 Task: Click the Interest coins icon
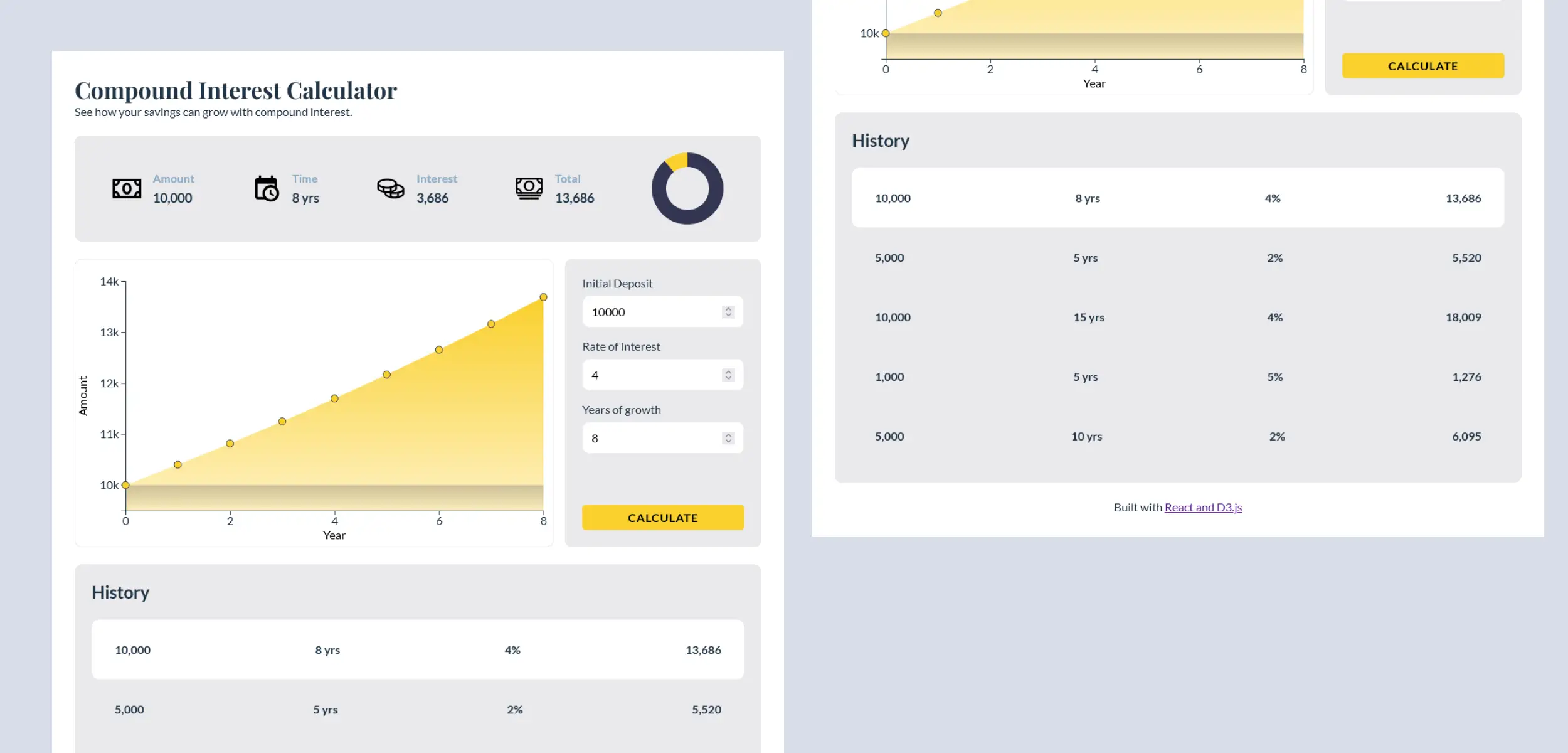tap(391, 188)
